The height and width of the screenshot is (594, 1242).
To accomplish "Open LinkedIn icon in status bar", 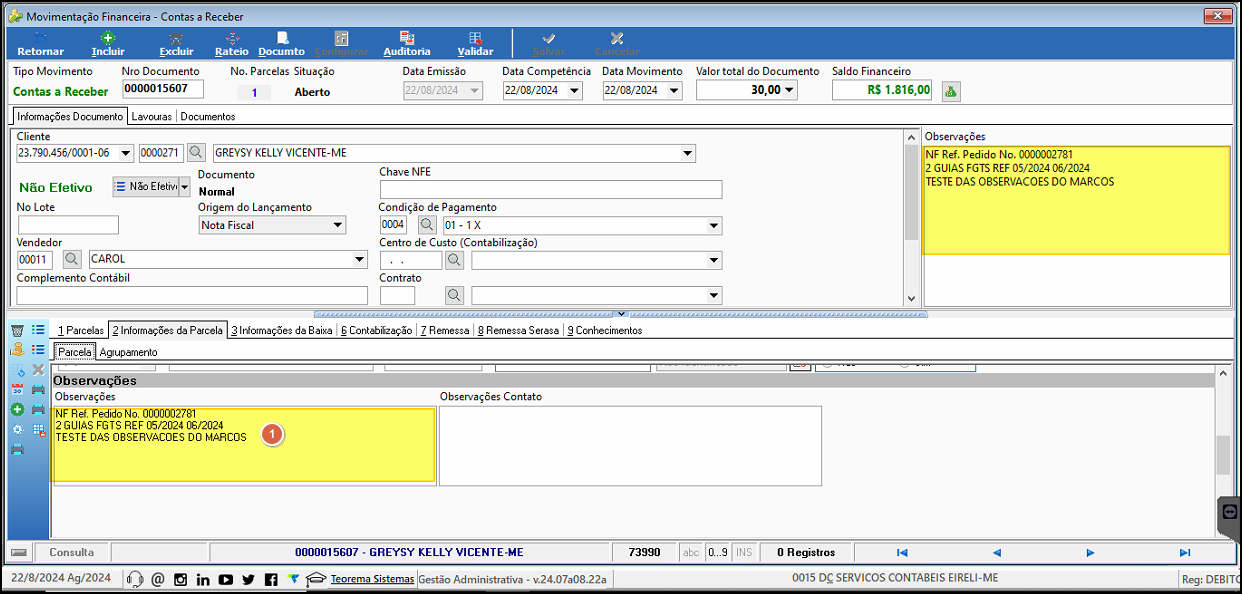I will [203, 579].
